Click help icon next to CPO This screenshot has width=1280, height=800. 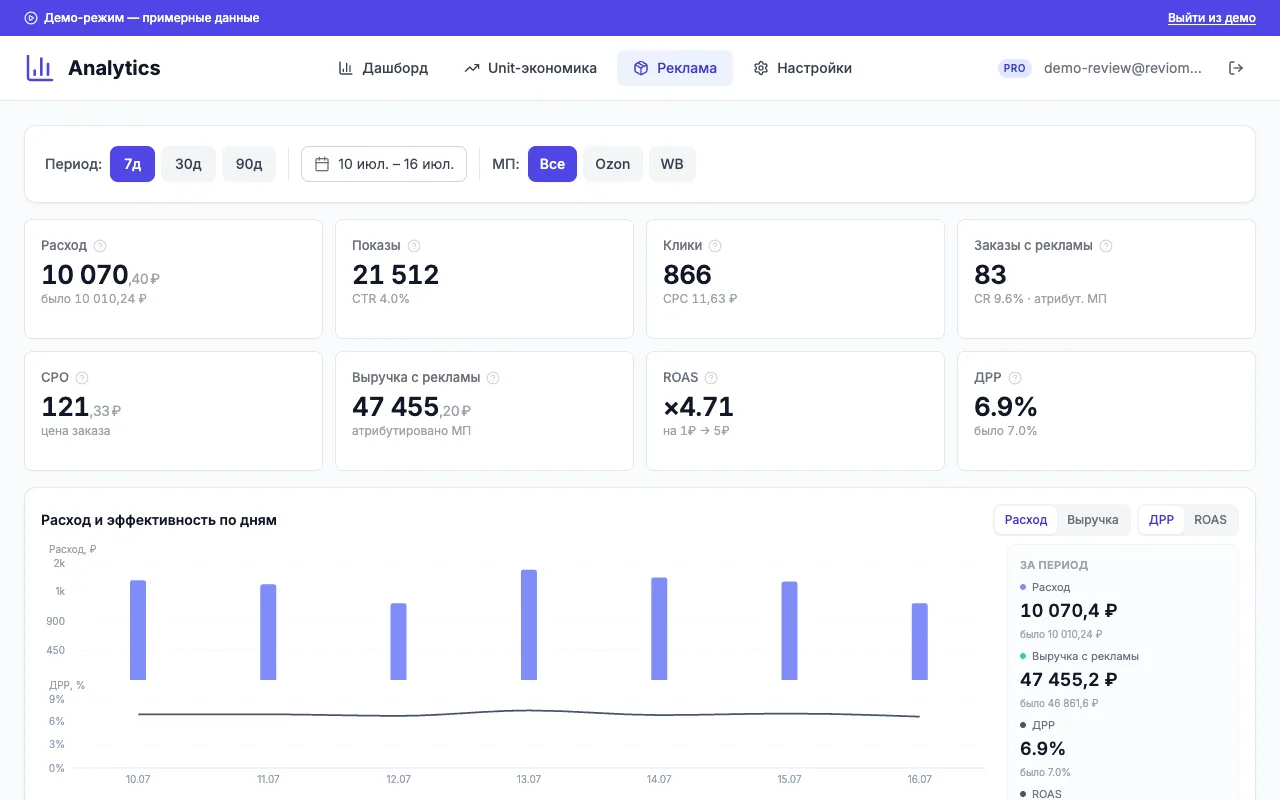coord(82,378)
